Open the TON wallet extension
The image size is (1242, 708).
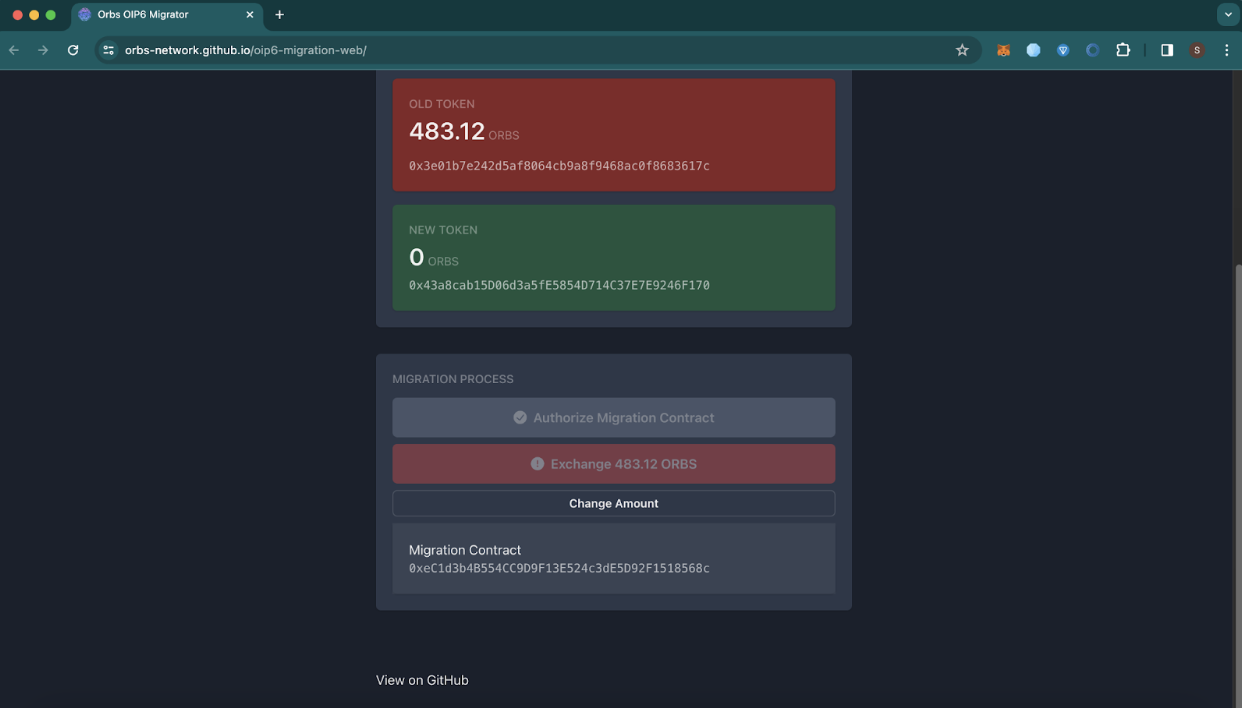(1062, 50)
